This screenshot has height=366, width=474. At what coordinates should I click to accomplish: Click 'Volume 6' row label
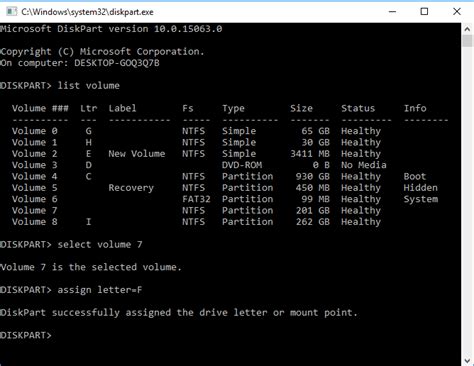click(x=35, y=199)
